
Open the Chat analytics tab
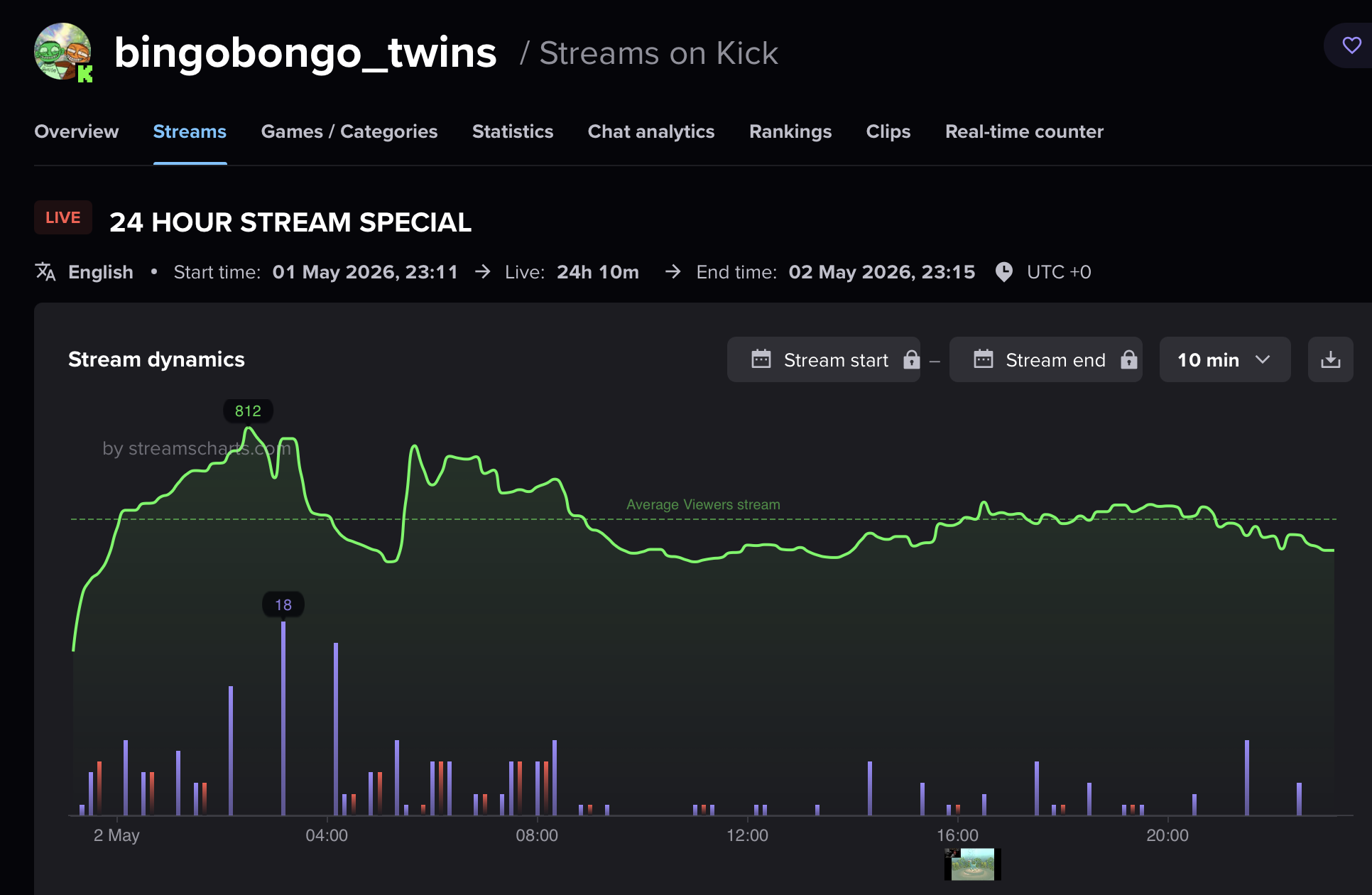click(x=650, y=131)
